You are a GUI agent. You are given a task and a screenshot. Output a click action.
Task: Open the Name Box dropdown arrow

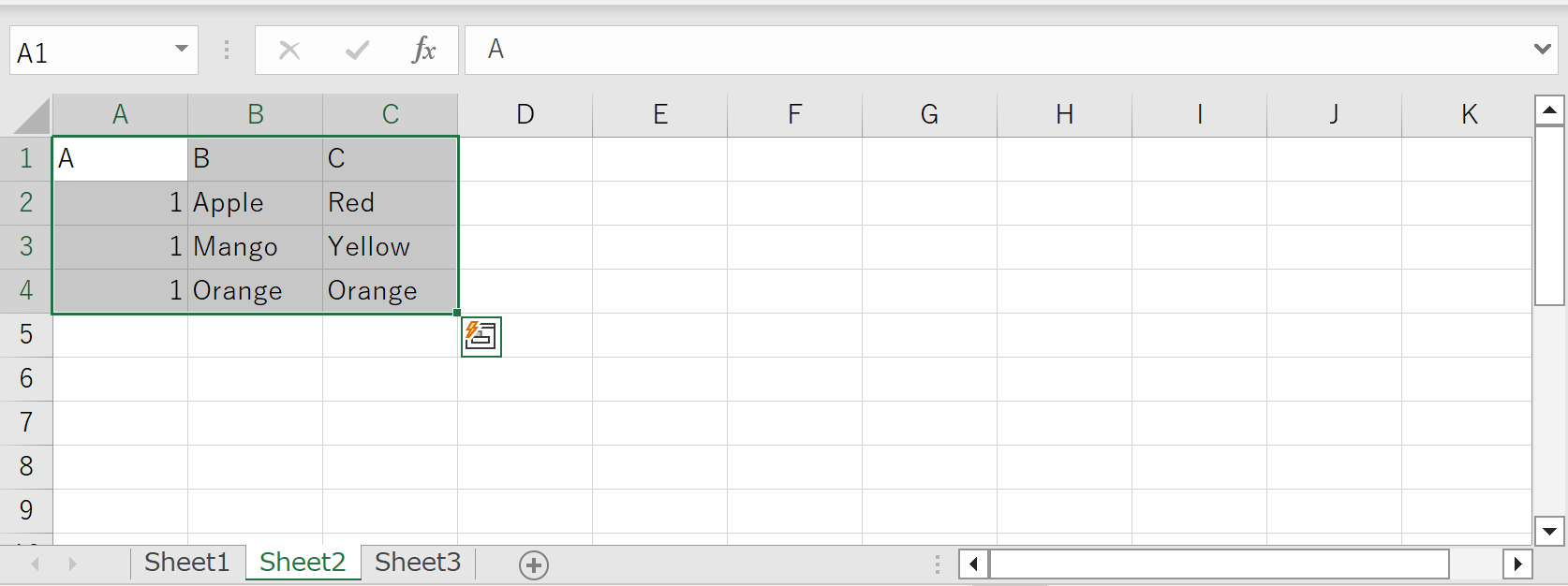182,50
